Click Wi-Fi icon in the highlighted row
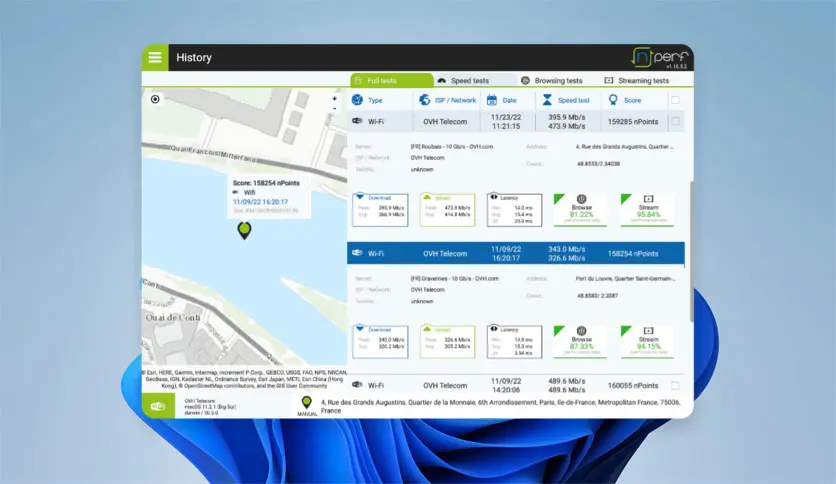Viewport: 836px width, 484px height. click(x=357, y=253)
